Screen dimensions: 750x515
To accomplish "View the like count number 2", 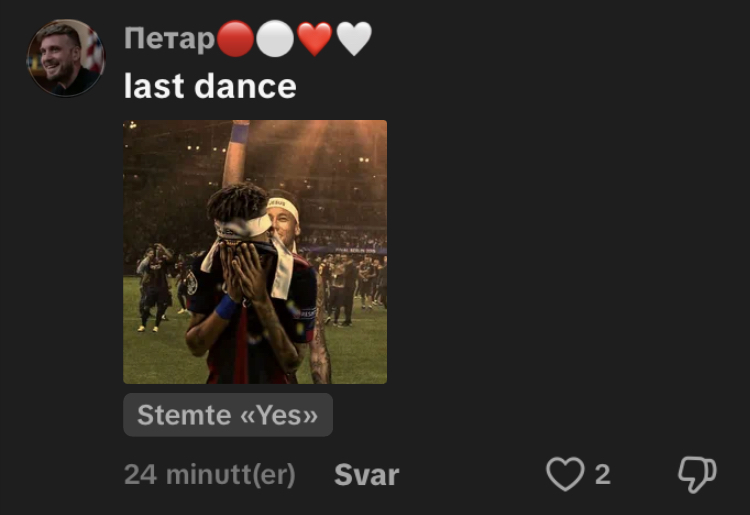I will 602,474.
